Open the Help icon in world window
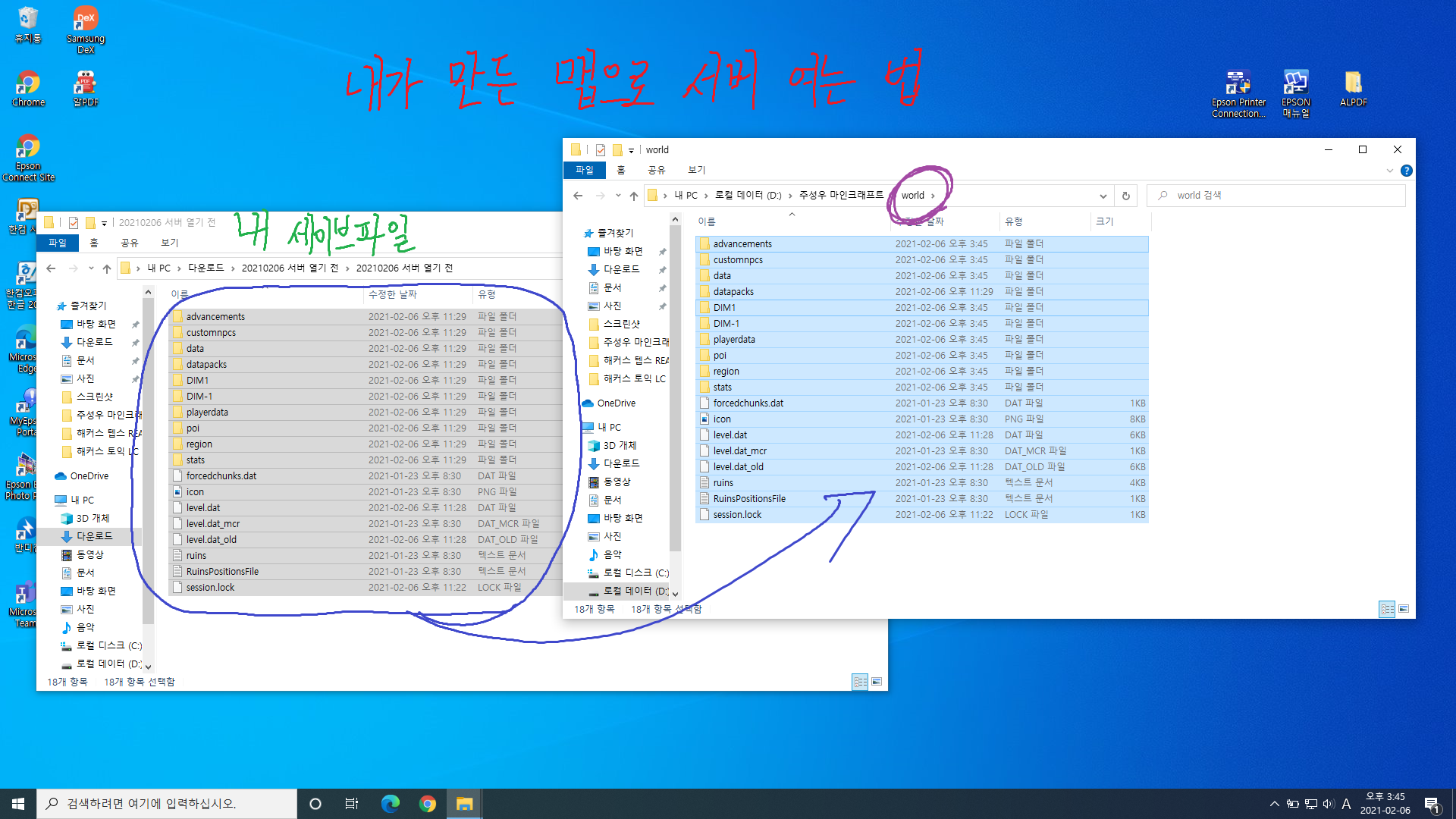This screenshot has height=819, width=1456. coord(1406,171)
